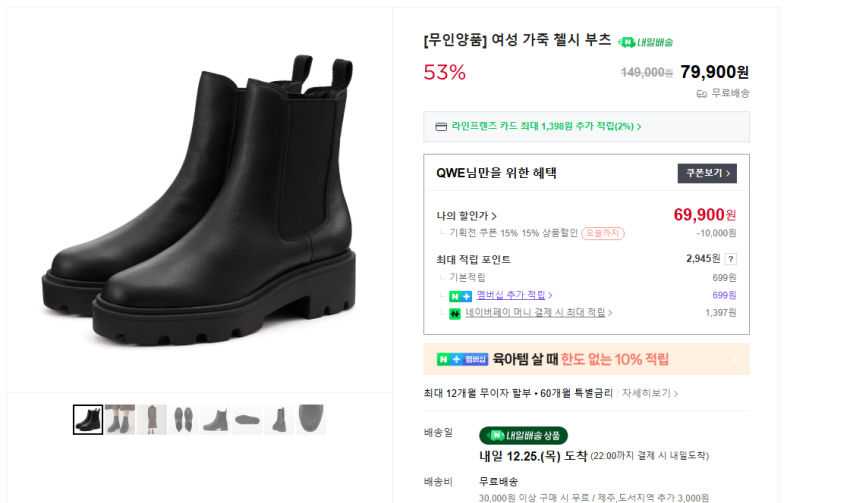Click the 무료배송 truck icon under the price

702,93
